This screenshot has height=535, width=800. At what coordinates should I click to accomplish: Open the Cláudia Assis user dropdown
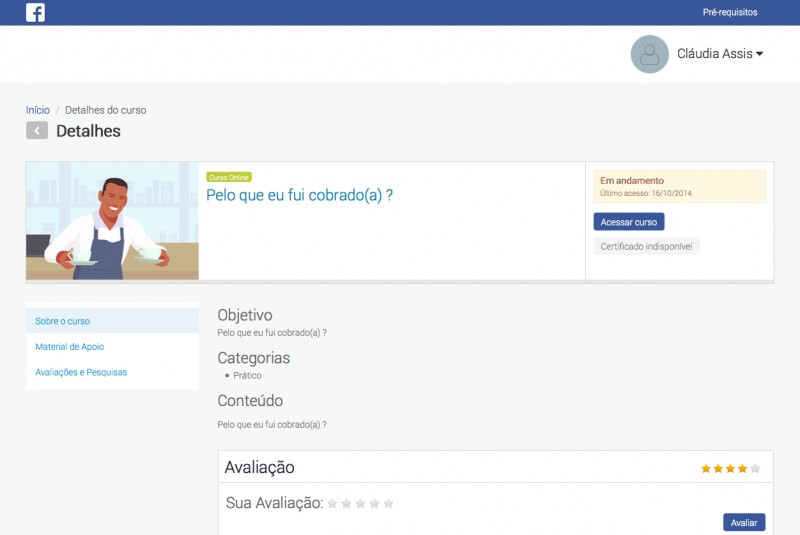pos(720,54)
